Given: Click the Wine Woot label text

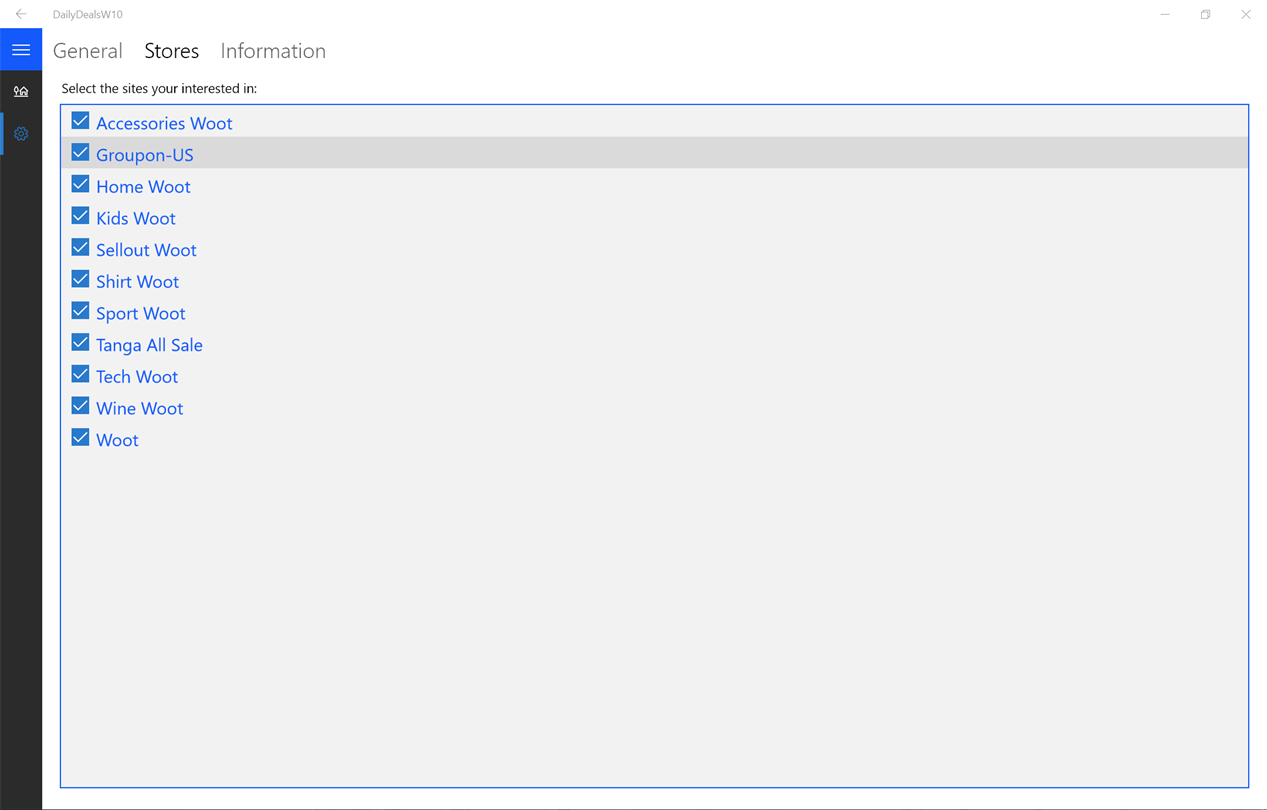Looking at the screenshot, I should [140, 408].
